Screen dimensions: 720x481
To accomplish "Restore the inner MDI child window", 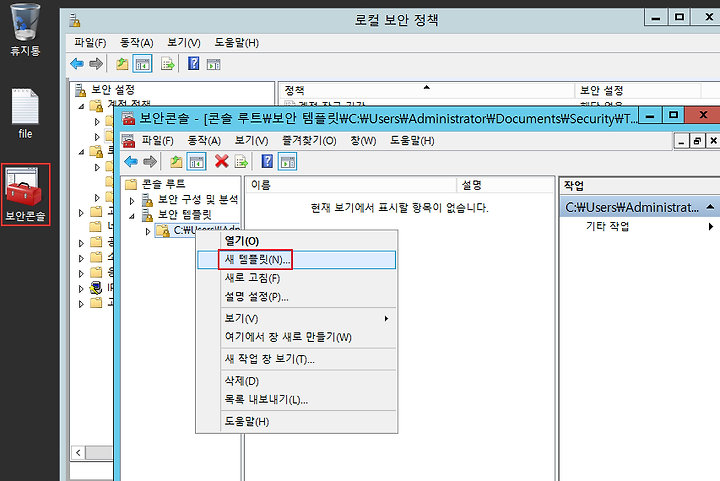I will (697, 140).
